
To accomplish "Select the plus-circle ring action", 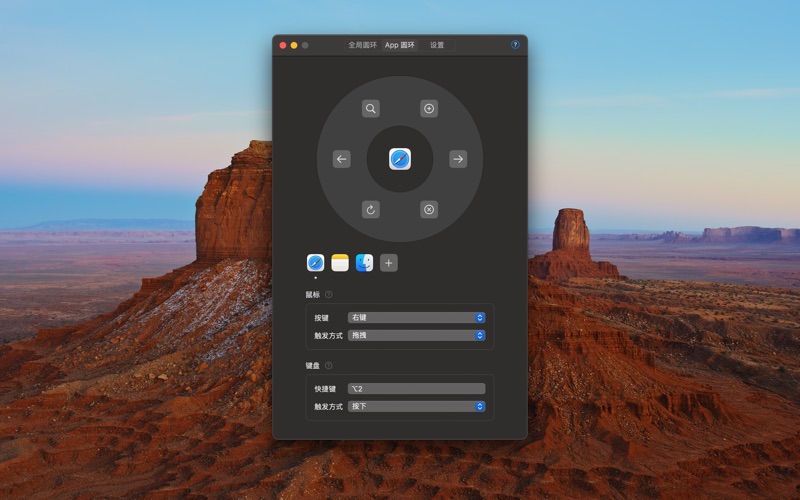I will pyautogui.click(x=429, y=109).
